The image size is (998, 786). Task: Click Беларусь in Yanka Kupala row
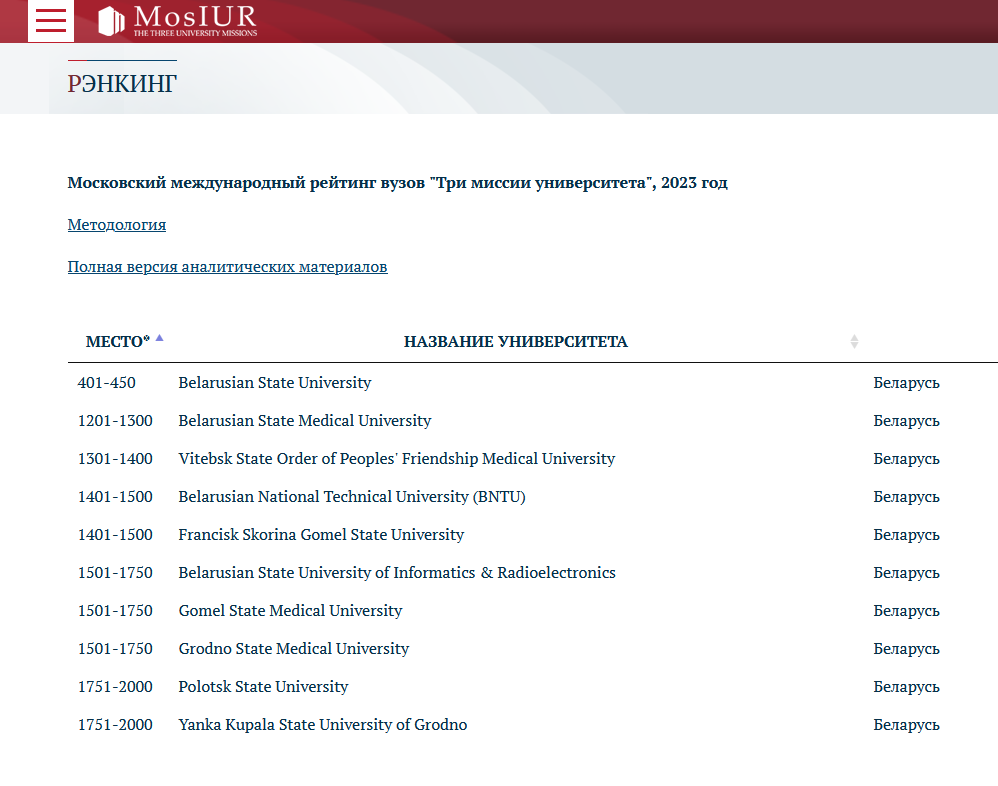906,726
